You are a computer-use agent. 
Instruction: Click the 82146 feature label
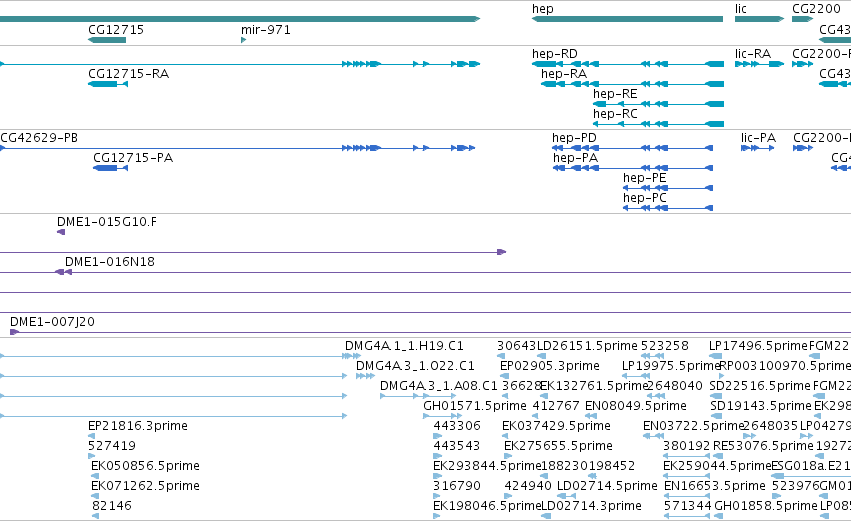pos(112,506)
